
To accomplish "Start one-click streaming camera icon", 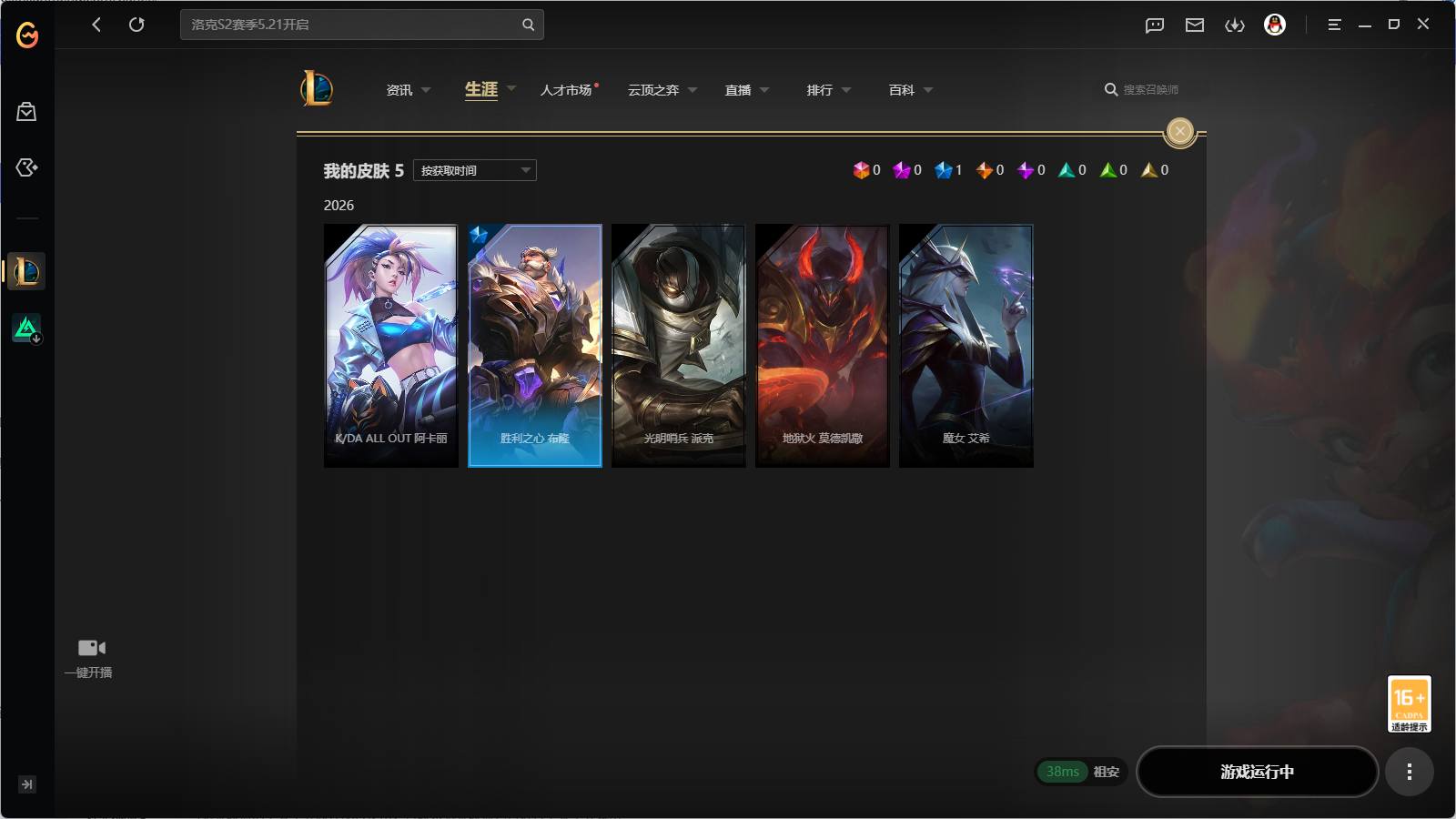I will click(x=91, y=648).
